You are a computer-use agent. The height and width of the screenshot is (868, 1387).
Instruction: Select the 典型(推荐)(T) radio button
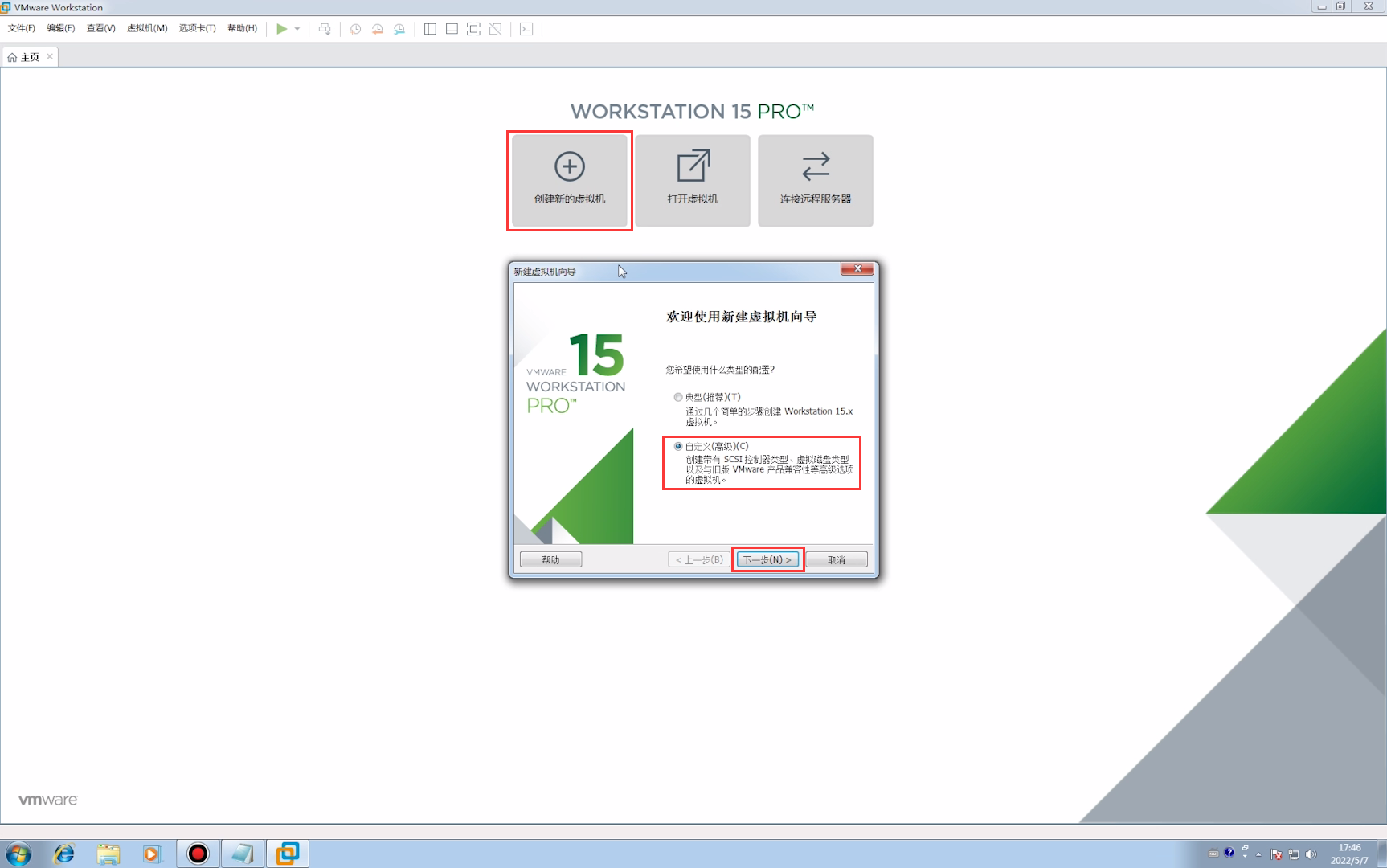(678, 397)
